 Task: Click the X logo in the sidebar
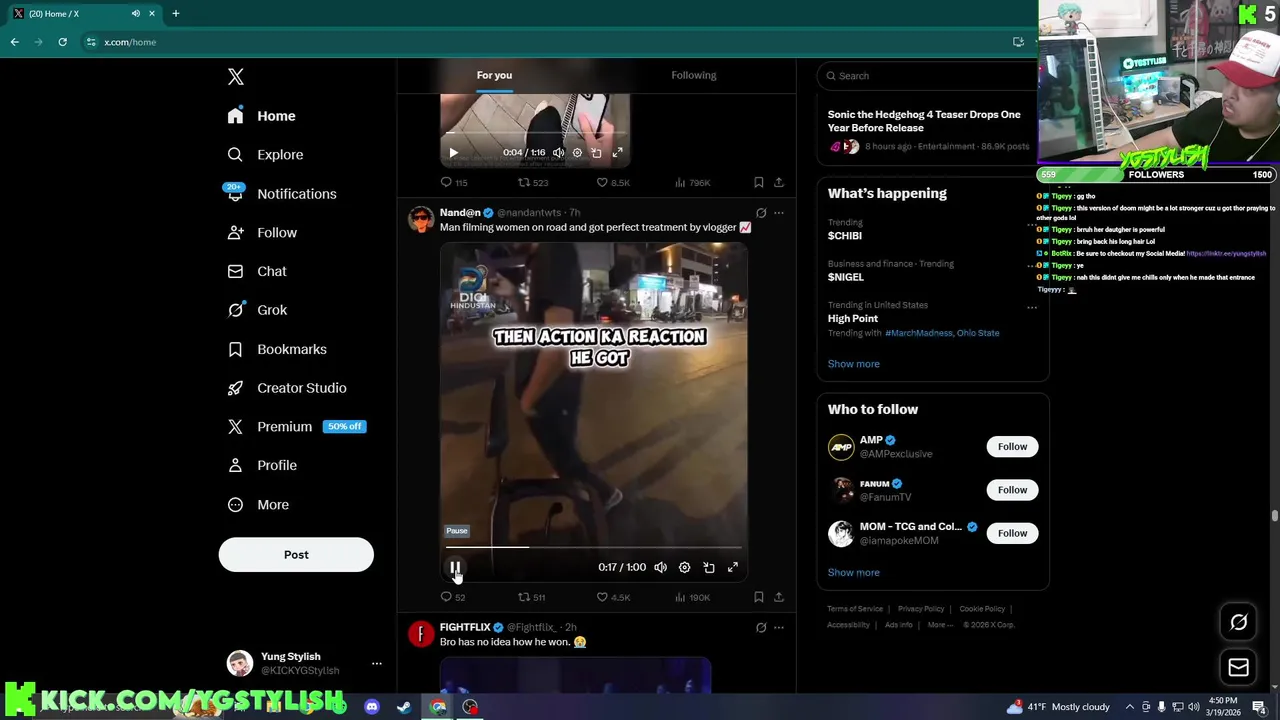coord(235,77)
